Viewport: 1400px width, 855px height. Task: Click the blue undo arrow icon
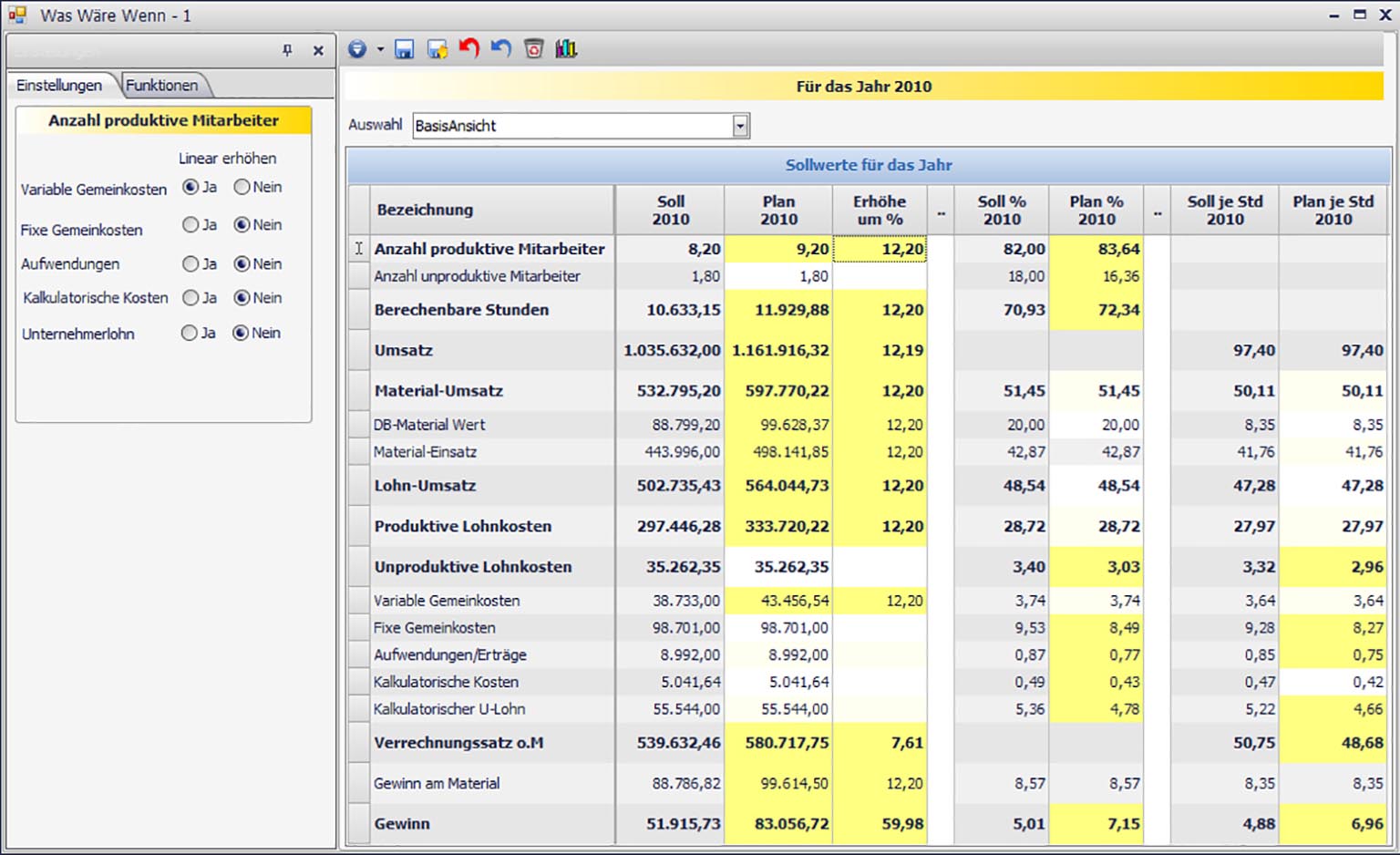(x=501, y=48)
